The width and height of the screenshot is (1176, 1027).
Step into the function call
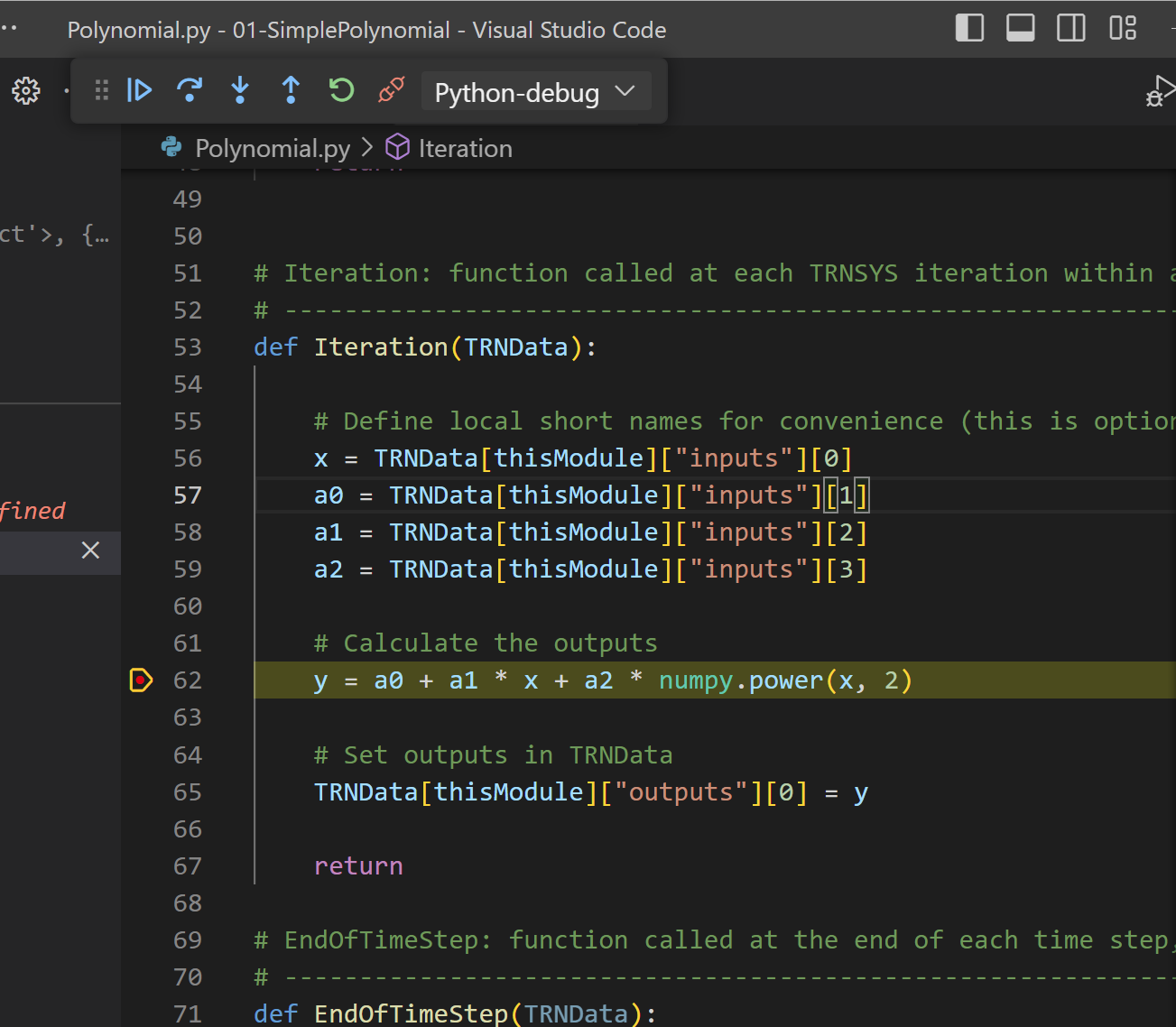240,90
